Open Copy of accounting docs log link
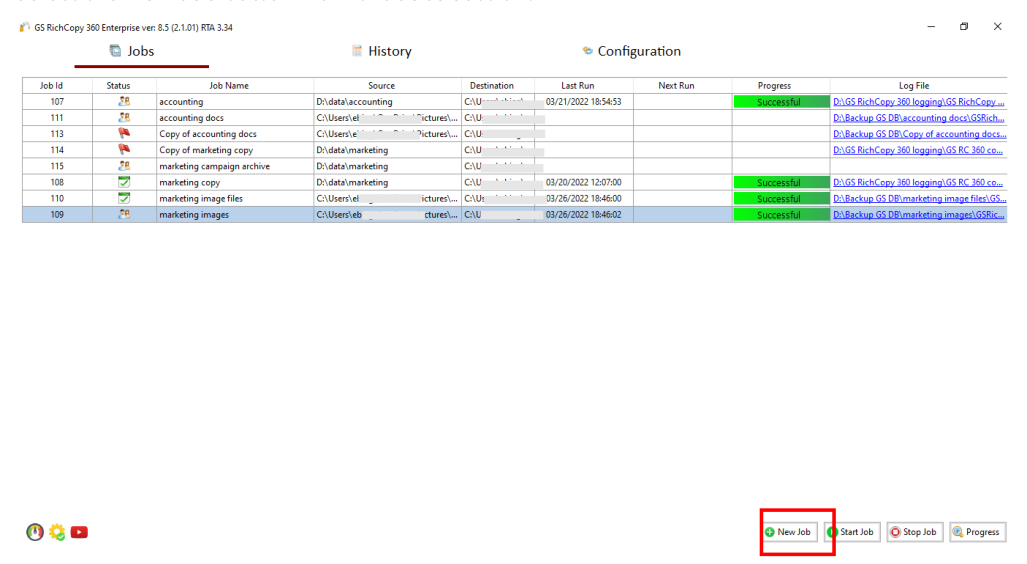 point(919,134)
